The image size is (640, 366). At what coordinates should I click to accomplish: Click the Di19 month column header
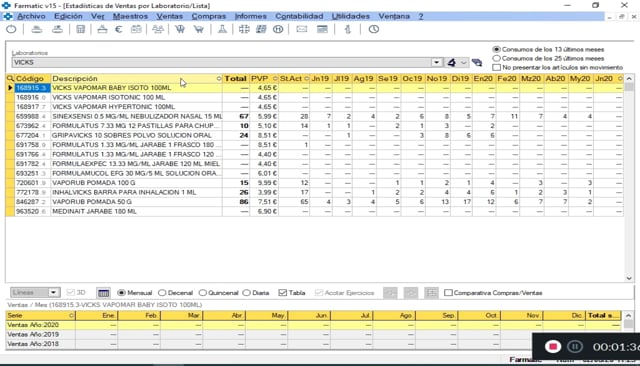[460, 78]
